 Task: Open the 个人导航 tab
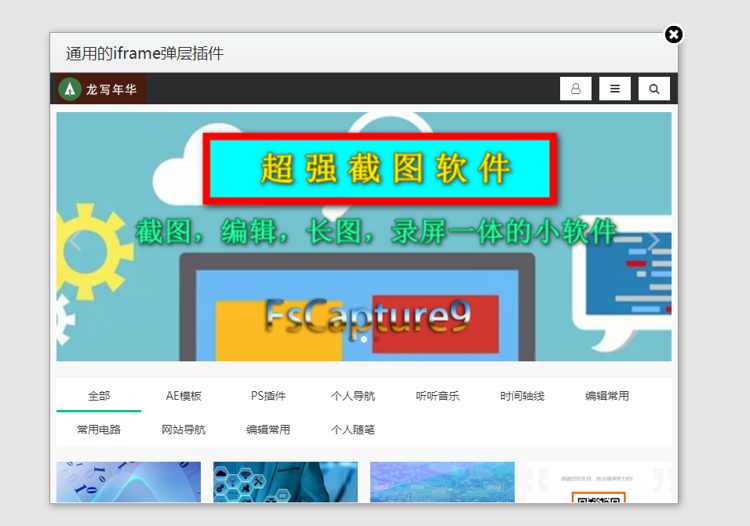[353, 396]
